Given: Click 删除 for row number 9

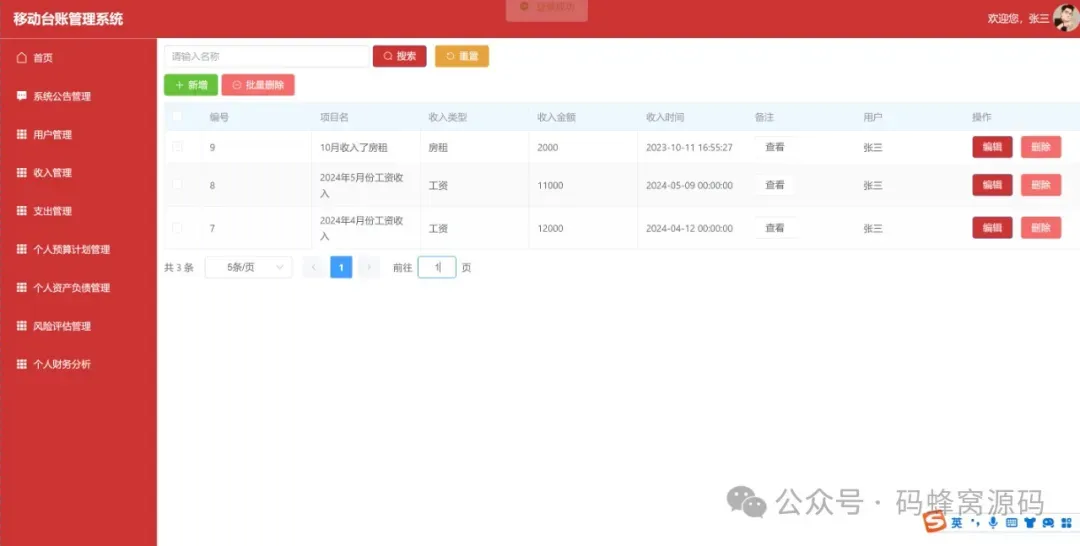Looking at the screenshot, I should [x=1041, y=147].
